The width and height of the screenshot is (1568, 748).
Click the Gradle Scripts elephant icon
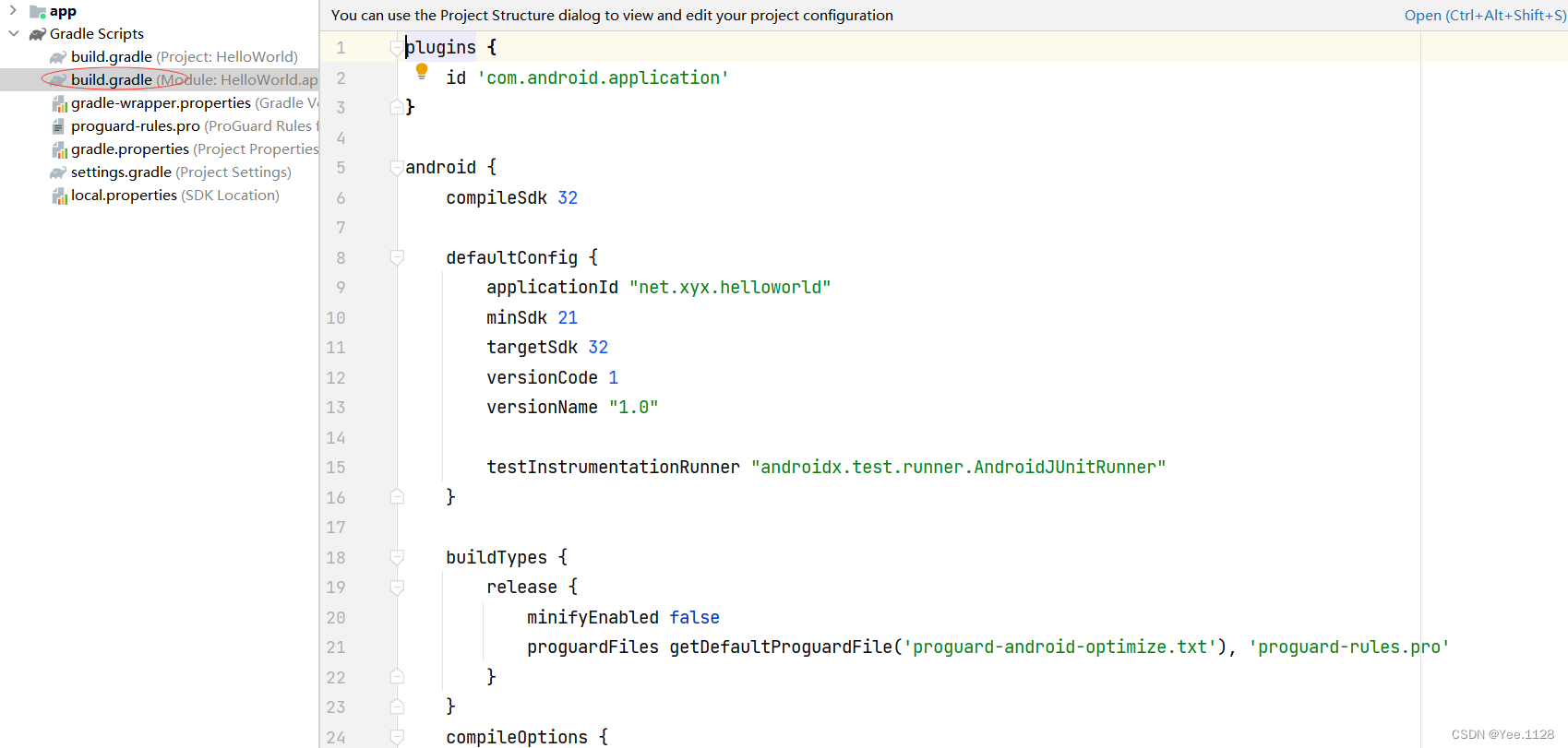(x=38, y=34)
